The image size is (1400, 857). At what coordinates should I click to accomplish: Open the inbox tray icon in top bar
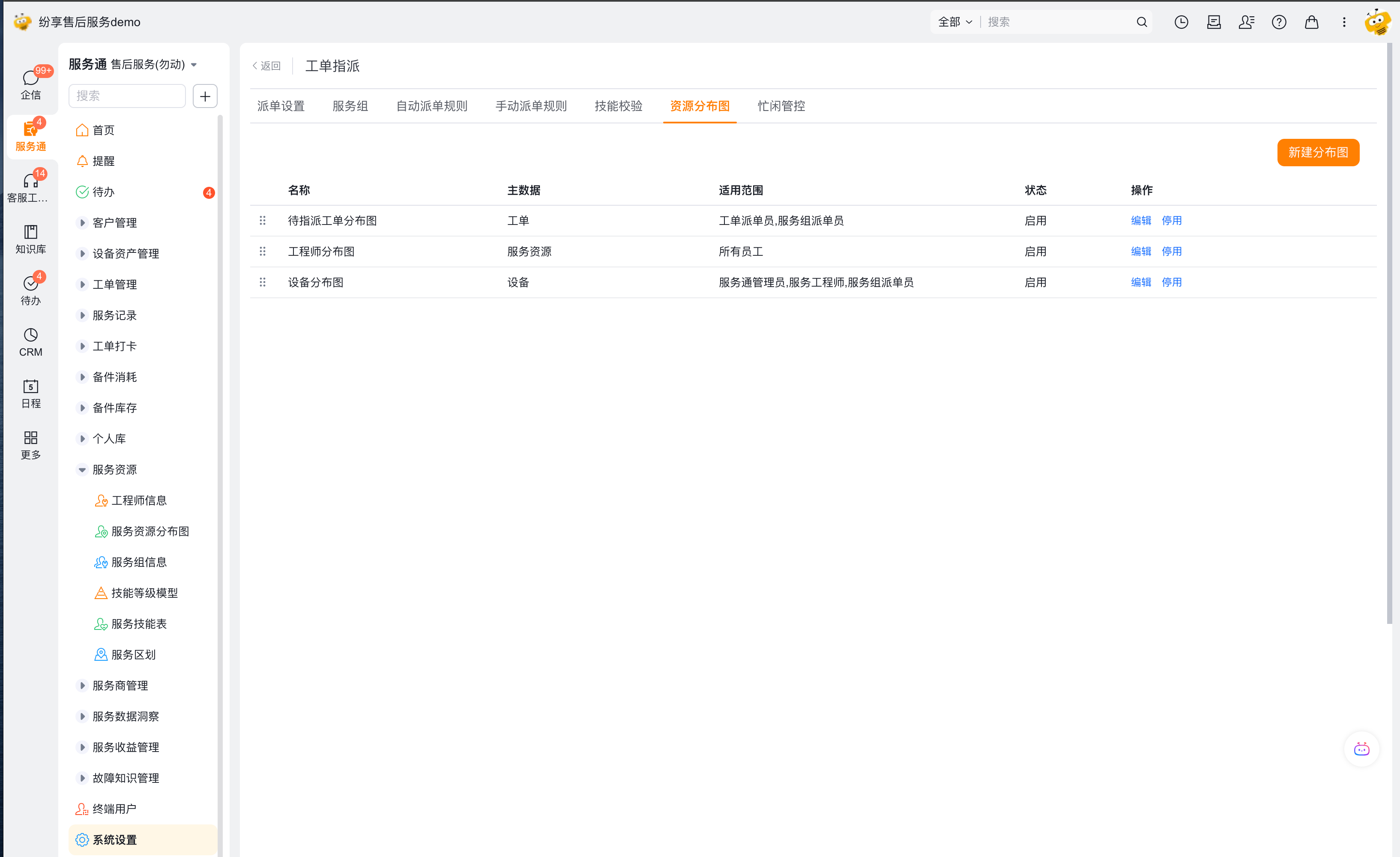(x=1214, y=22)
